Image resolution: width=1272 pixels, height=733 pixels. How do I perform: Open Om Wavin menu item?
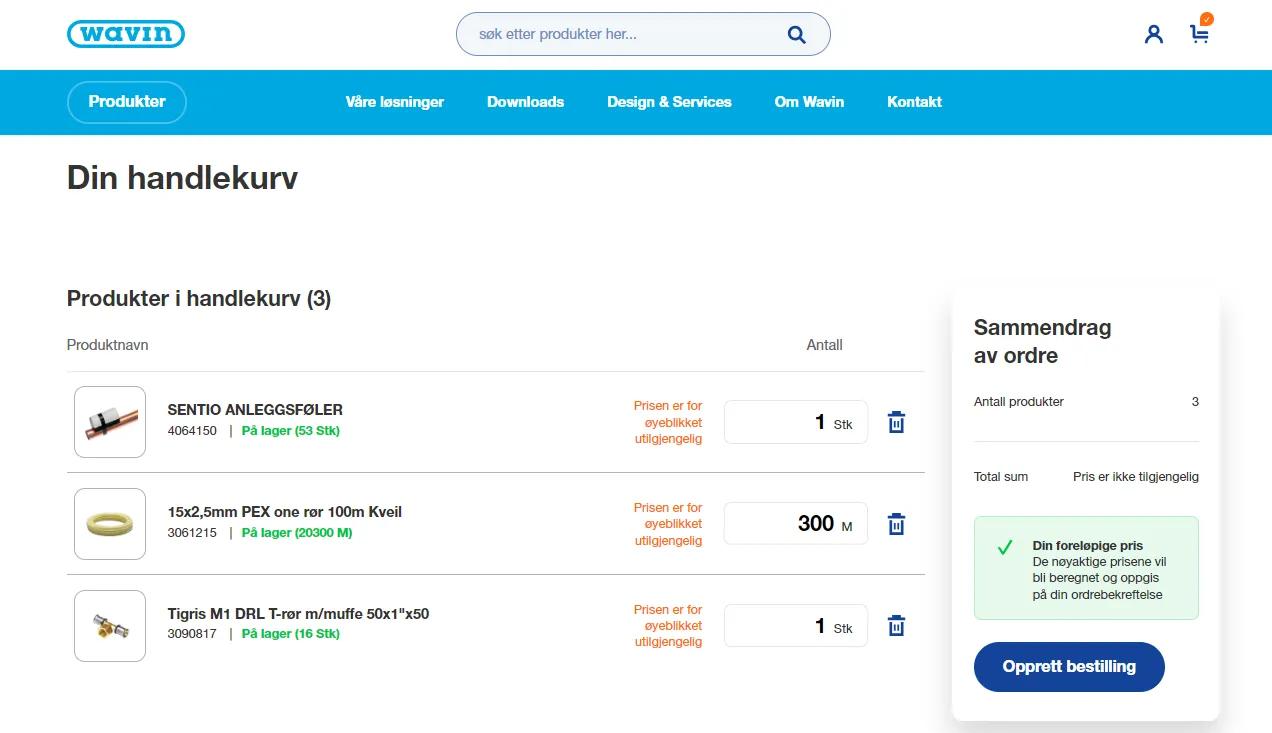tap(809, 102)
